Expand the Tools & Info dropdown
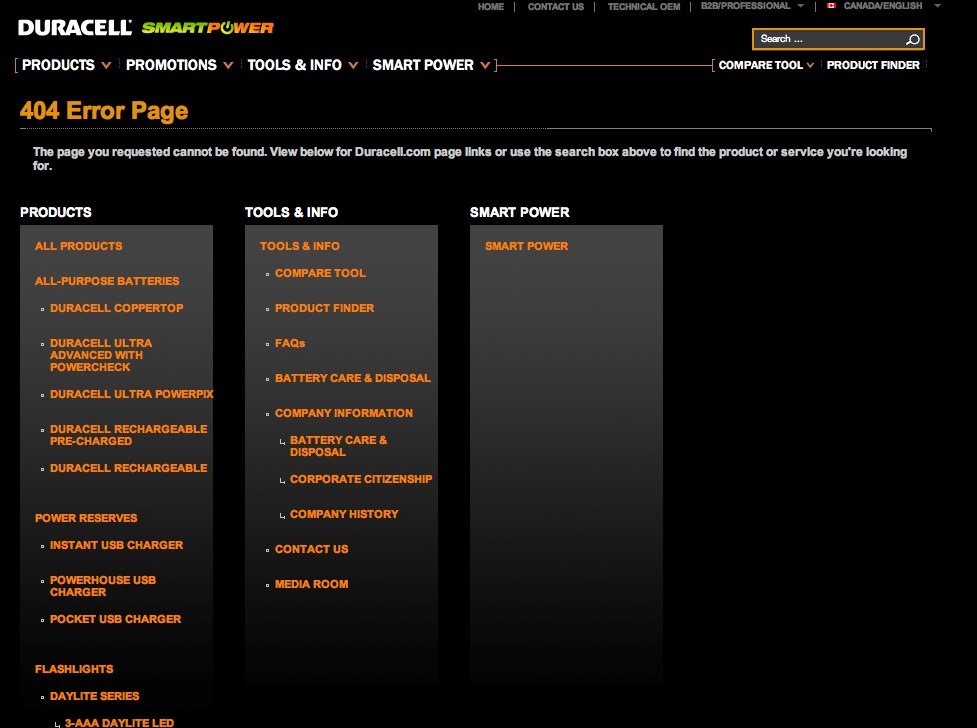The height and width of the screenshot is (728, 977). (x=303, y=65)
